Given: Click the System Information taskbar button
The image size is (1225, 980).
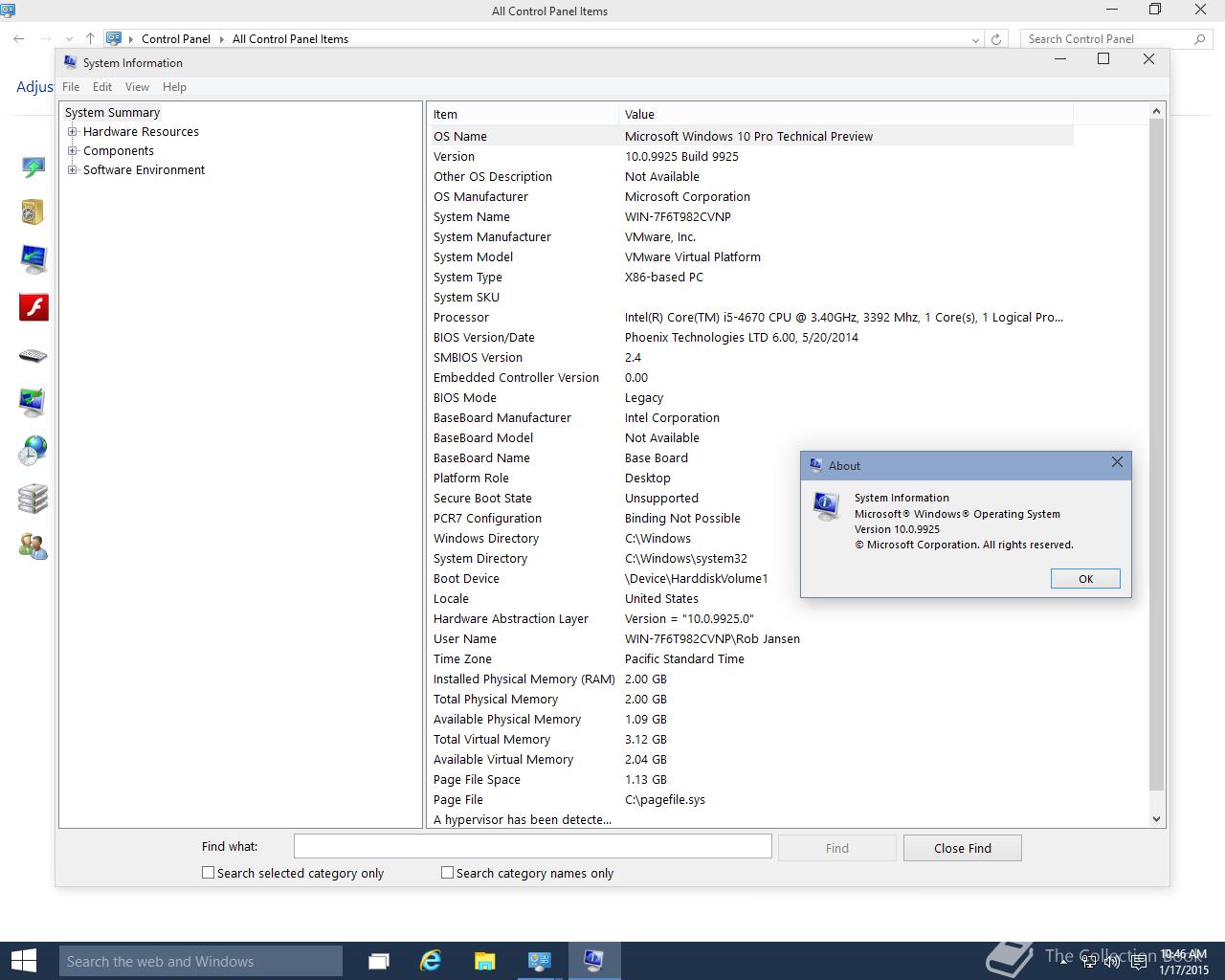Looking at the screenshot, I should tap(594, 961).
